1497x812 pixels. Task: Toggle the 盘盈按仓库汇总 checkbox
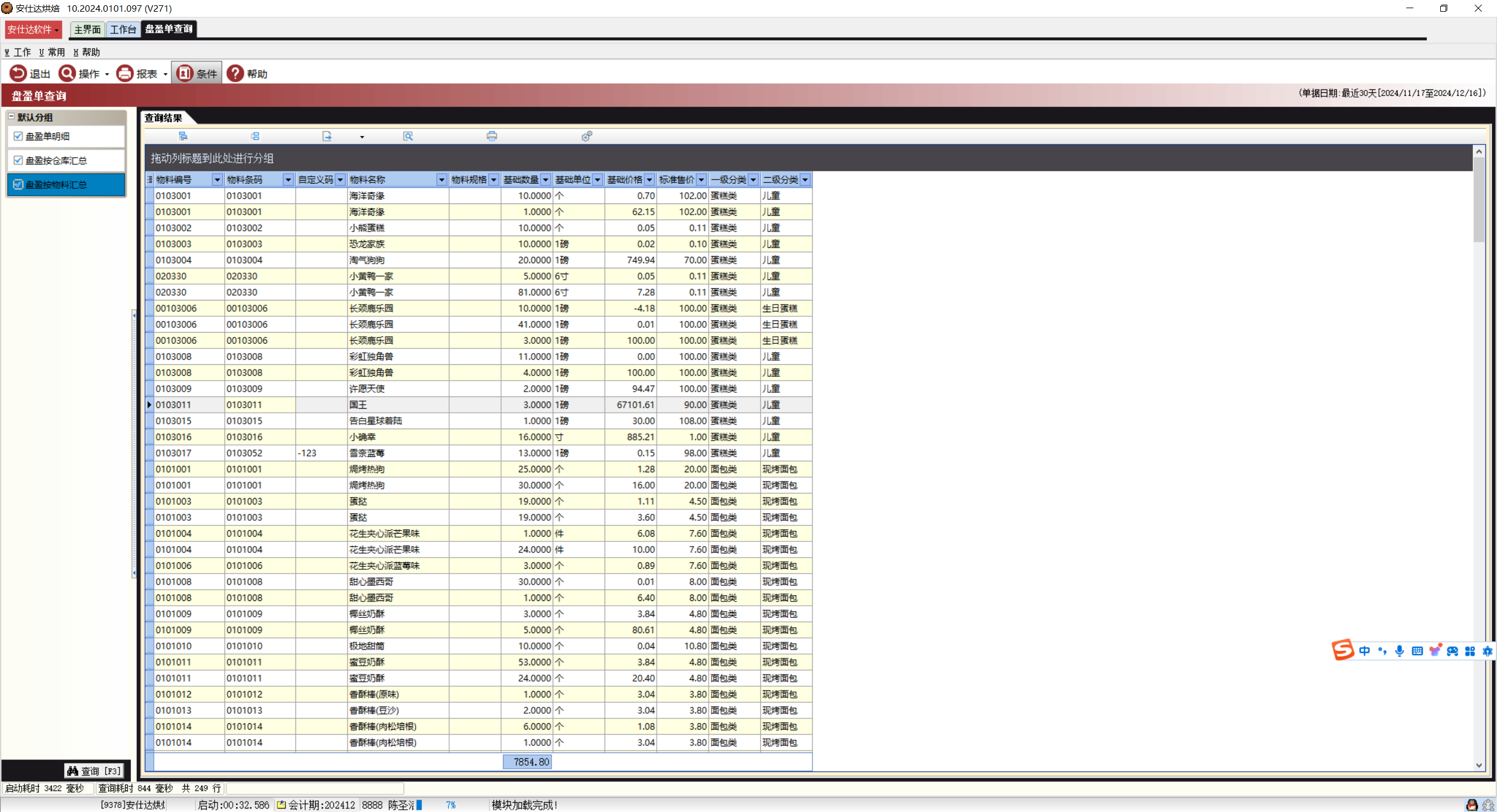coord(18,160)
